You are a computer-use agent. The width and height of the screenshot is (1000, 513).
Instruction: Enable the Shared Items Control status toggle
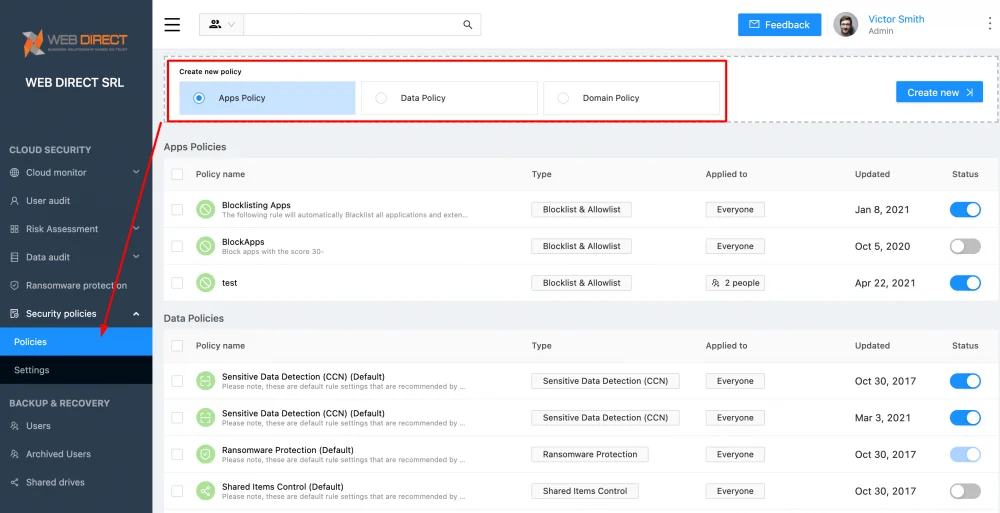(x=965, y=491)
